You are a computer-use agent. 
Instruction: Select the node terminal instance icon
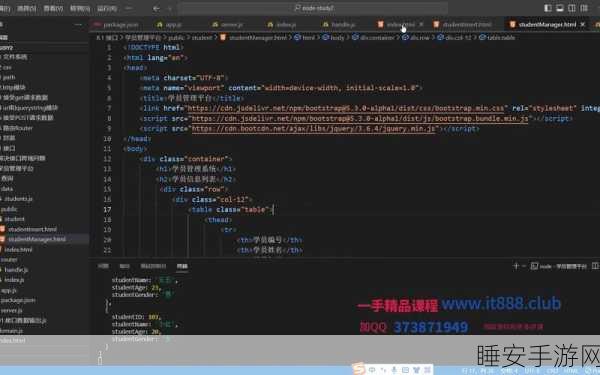tap(534, 266)
